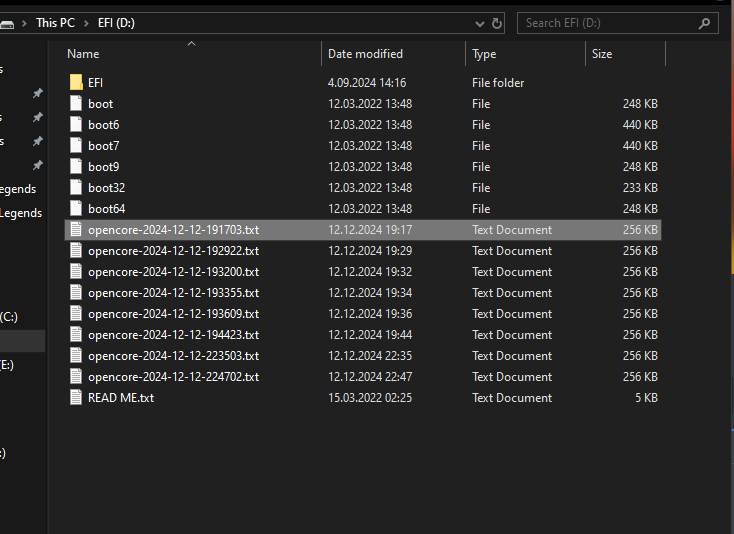Open the address bar history dropdown
The height and width of the screenshot is (534, 734).
tap(475, 23)
